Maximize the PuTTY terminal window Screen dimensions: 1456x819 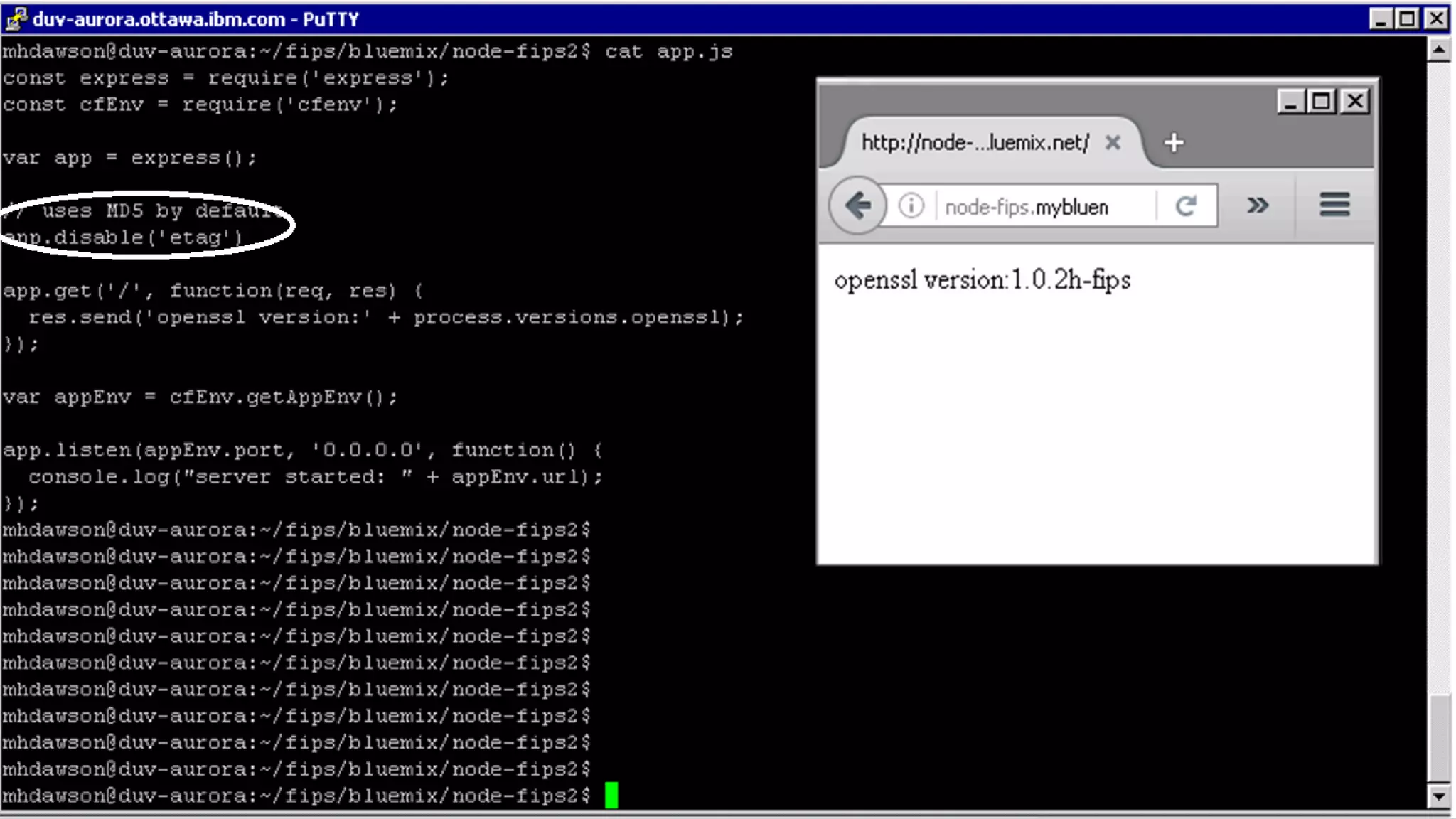click(x=1408, y=19)
